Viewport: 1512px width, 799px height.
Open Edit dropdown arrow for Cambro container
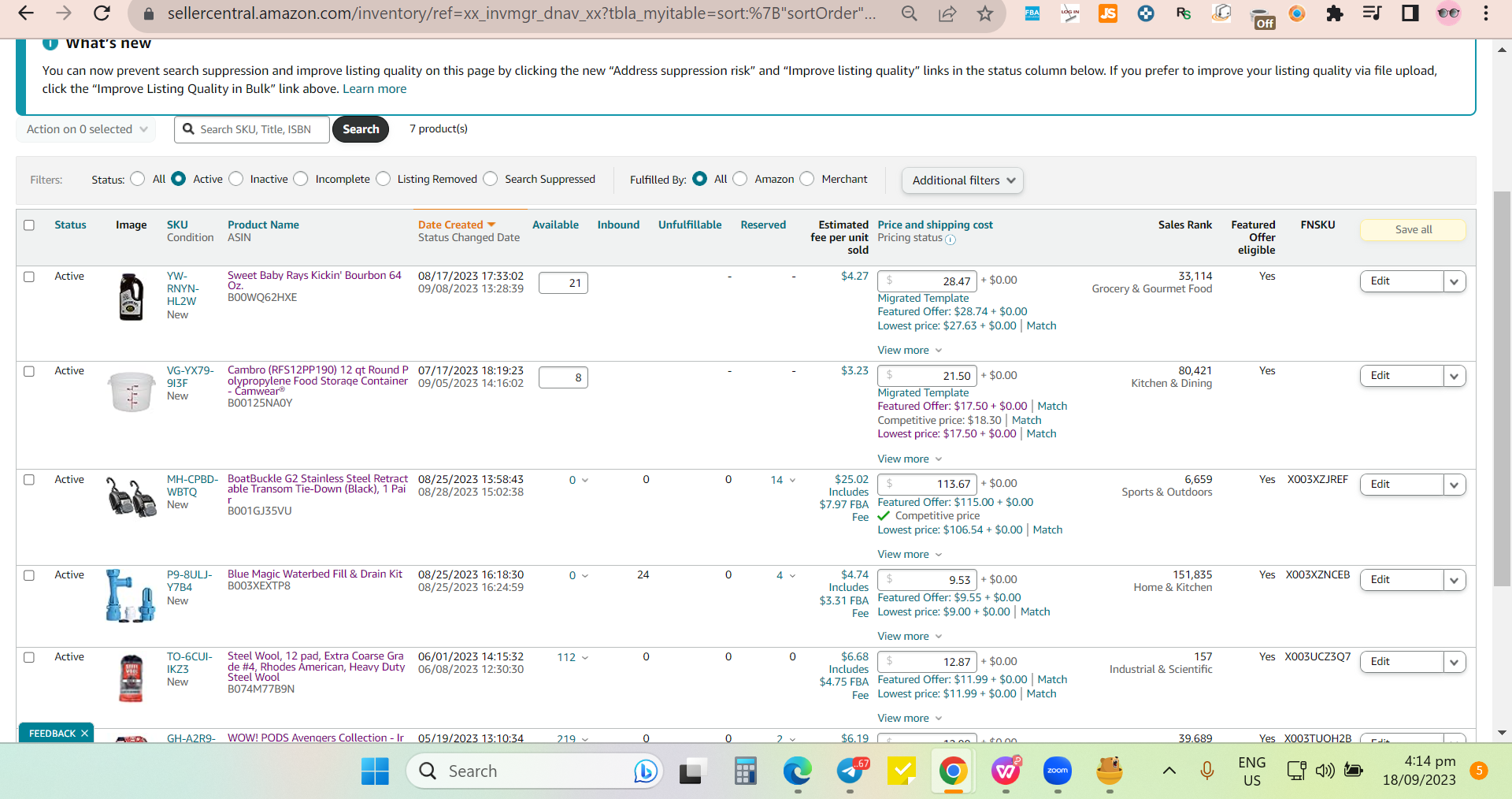click(1455, 376)
